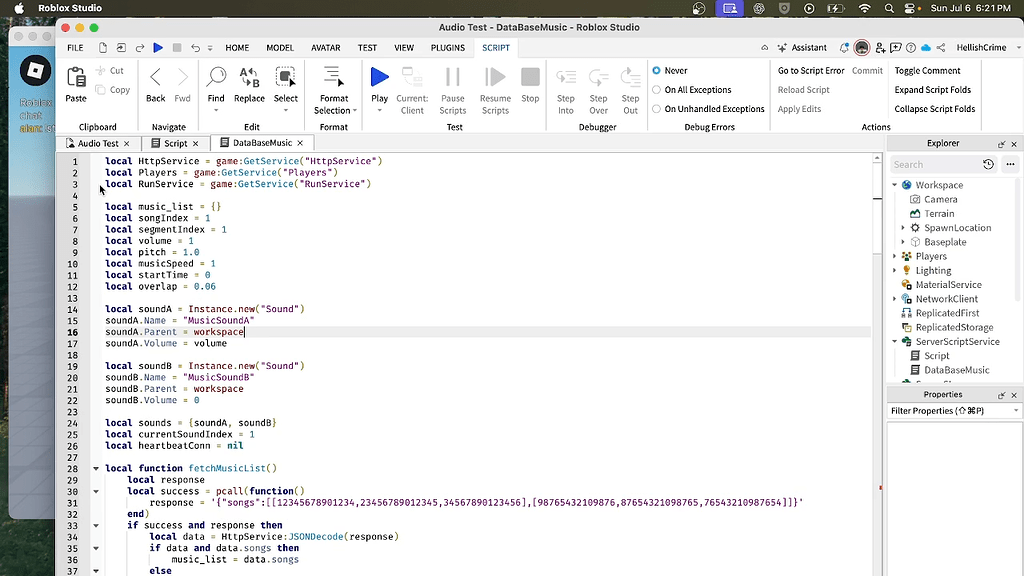The image size is (1024, 576).
Task: Select the Never debug errors radio
Action: [x=656, y=71]
